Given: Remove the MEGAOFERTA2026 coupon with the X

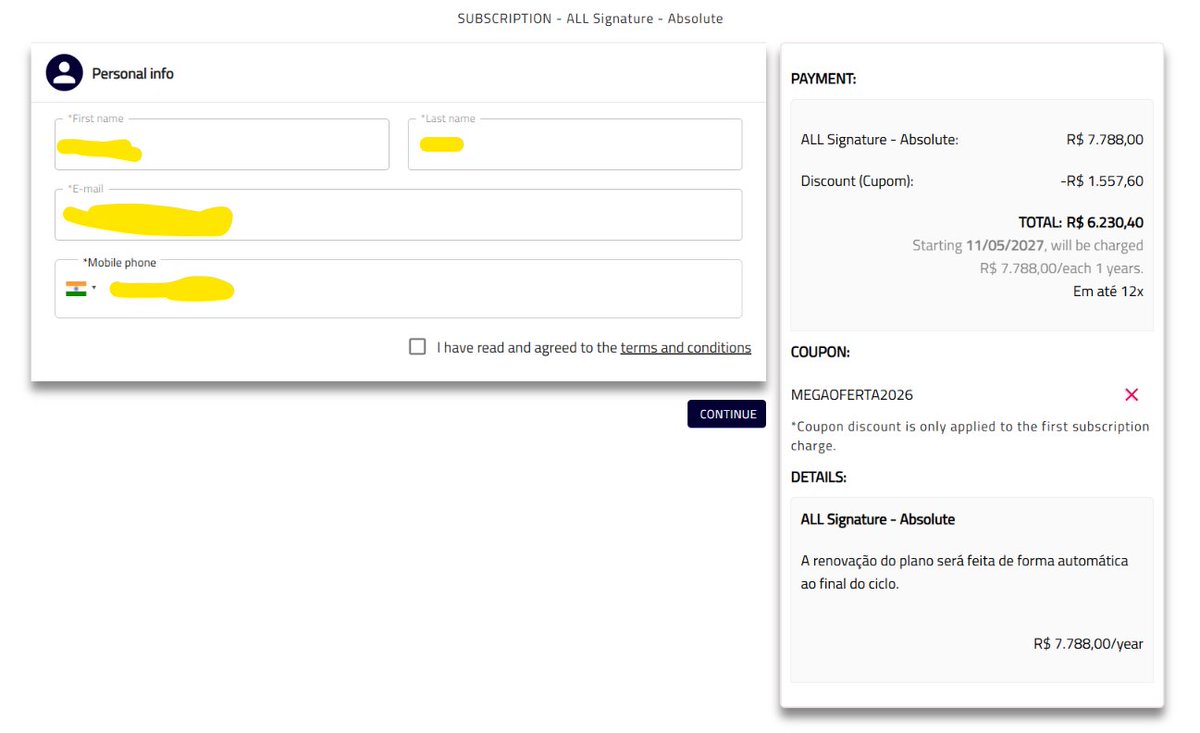Looking at the screenshot, I should [x=1131, y=395].
